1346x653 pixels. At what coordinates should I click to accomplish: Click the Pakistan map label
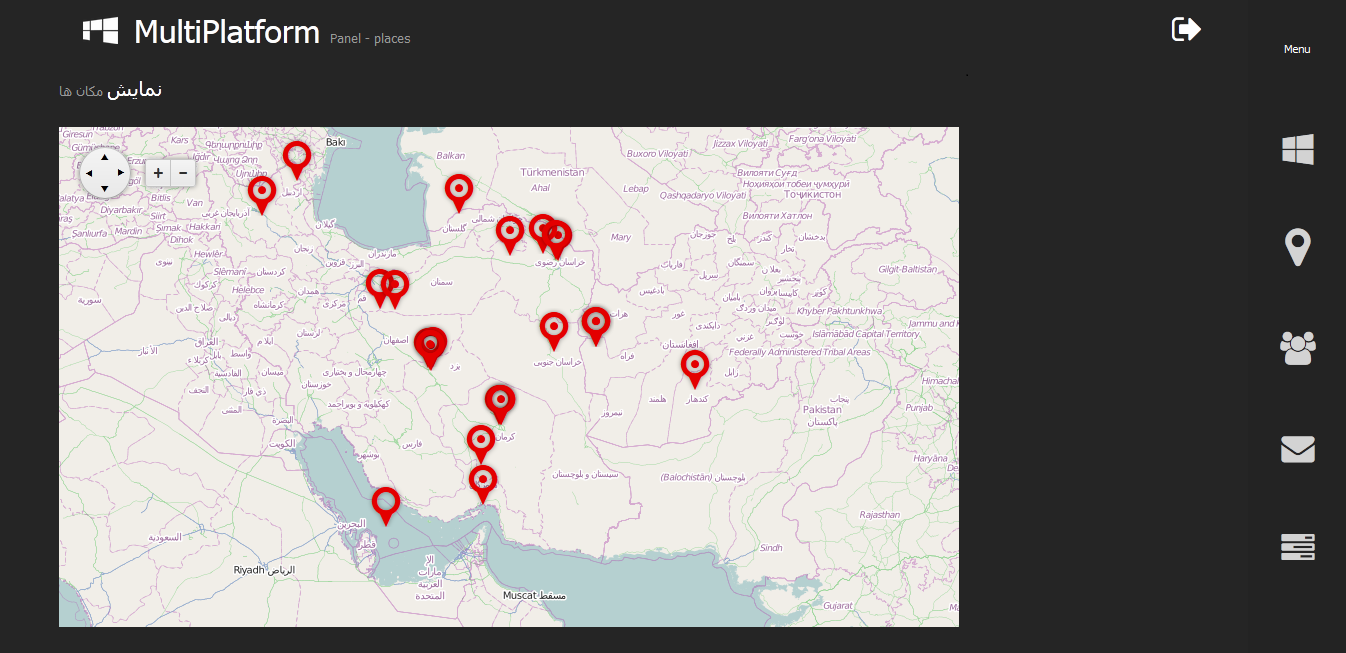(x=822, y=409)
